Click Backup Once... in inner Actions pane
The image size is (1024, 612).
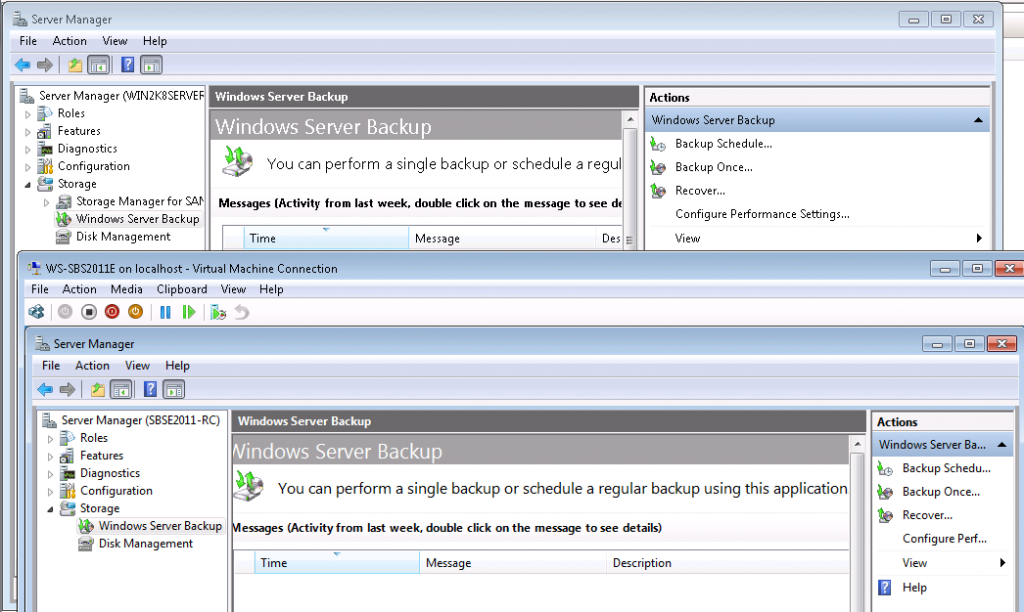[941, 492]
